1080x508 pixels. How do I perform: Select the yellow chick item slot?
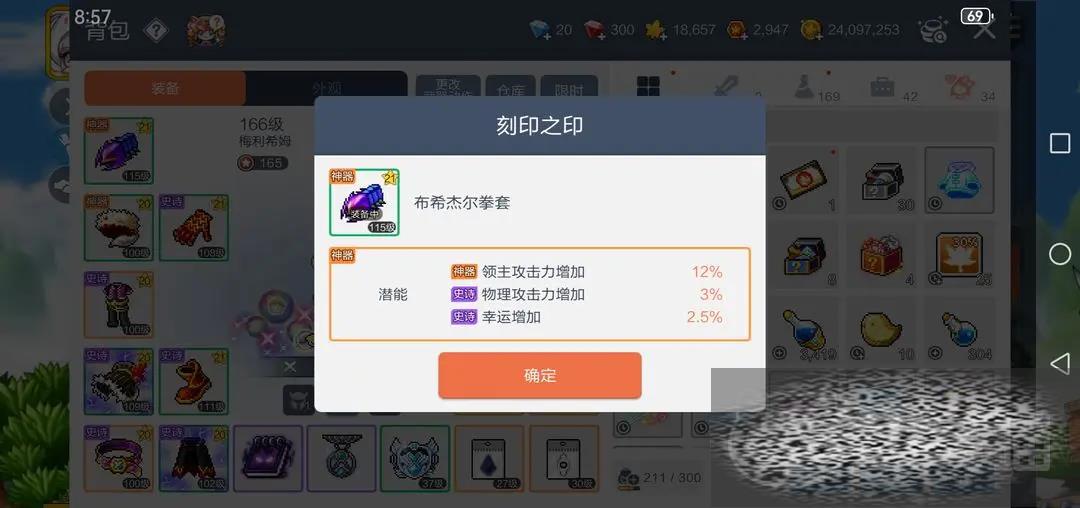tap(881, 332)
